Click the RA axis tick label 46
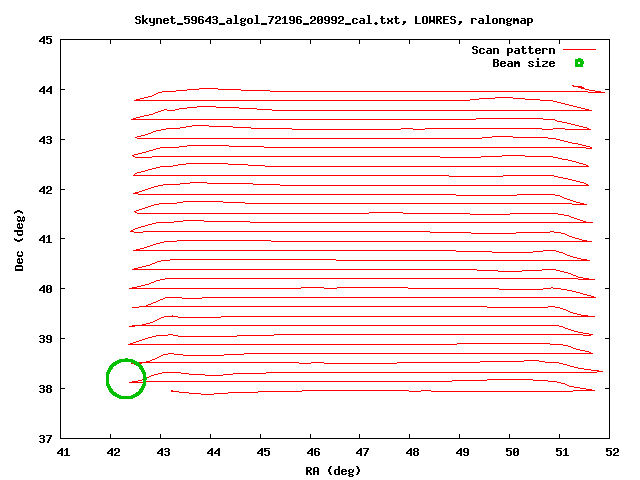This screenshot has width=640, height=480. (x=313, y=452)
